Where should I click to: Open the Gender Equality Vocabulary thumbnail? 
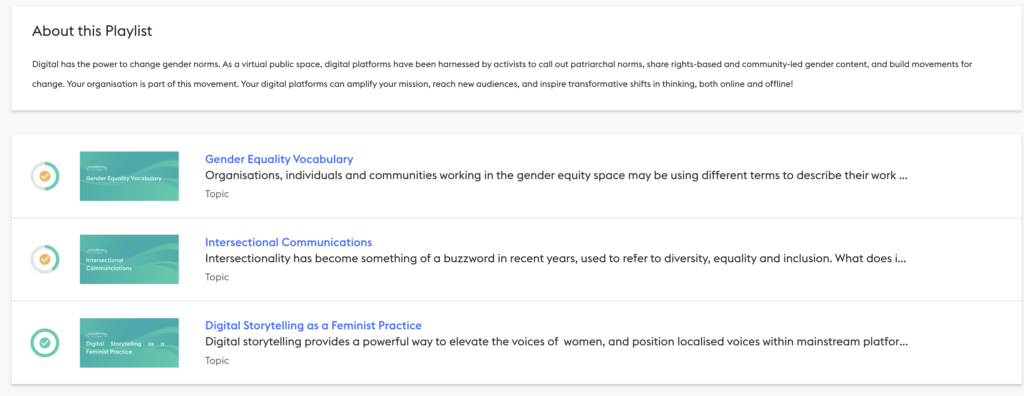pos(129,176)
